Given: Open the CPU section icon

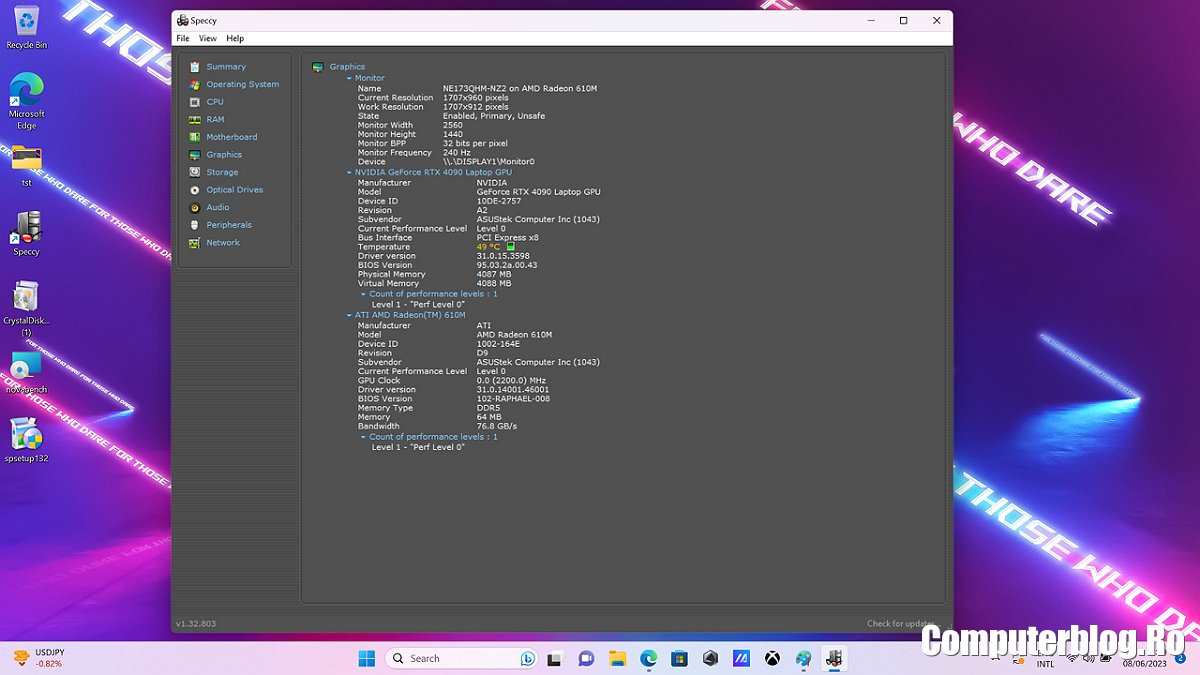Looking at the screenshot, I should 195,102.
